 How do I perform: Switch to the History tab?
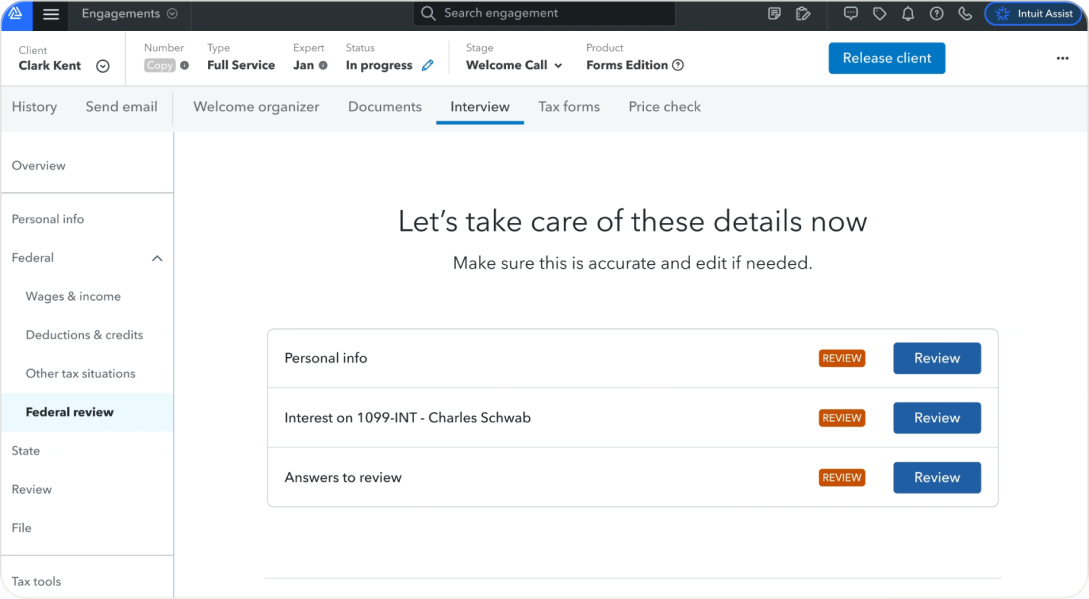coord(34,107)
